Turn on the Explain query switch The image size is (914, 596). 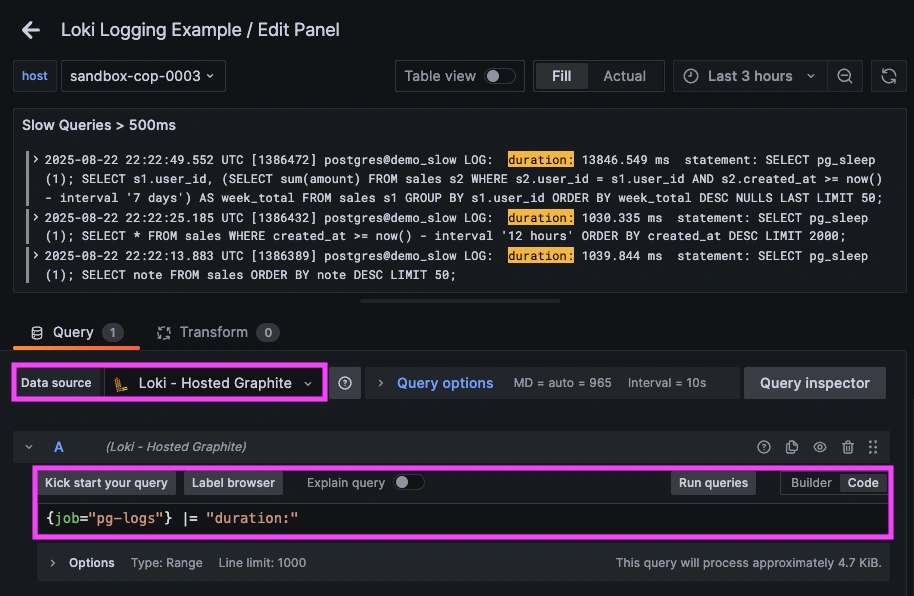click(x=409, y=483)
